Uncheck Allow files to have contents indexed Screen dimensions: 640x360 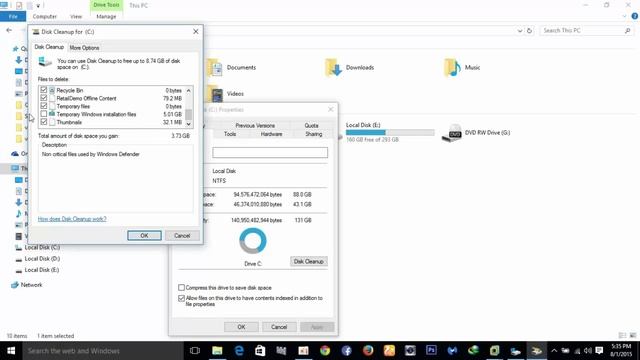tap(181, 298)
